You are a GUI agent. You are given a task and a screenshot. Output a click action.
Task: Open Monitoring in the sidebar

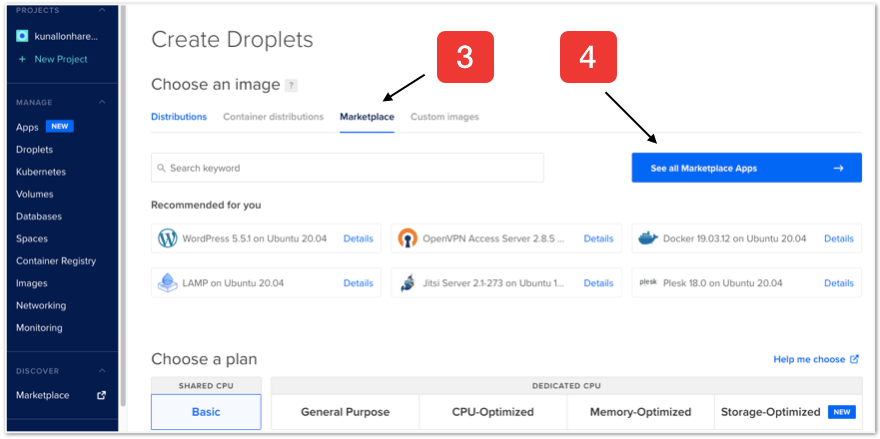point(39,328)
